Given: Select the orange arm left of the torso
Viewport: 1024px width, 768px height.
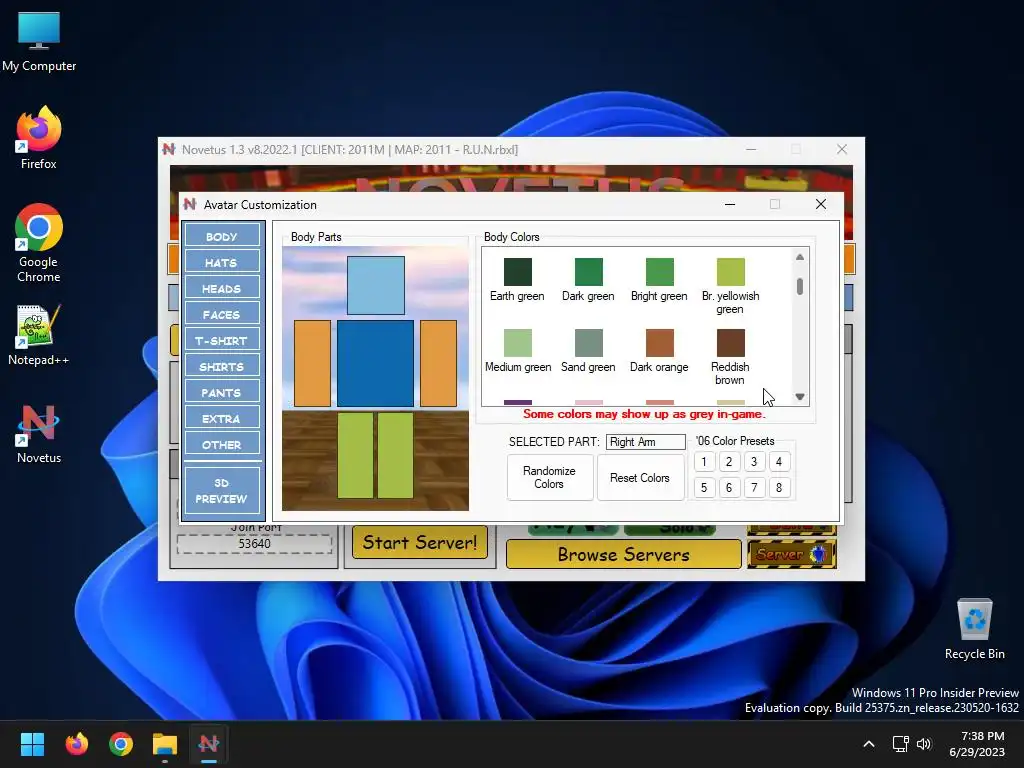Looking at the screenshot, I should click(312, 363).
